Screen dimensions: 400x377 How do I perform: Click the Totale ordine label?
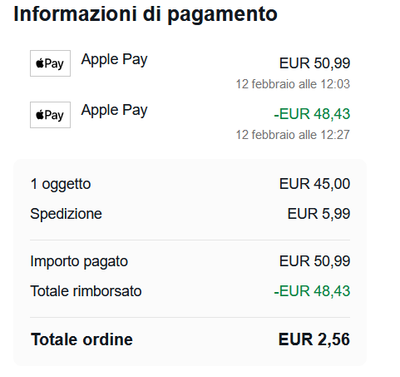click(x=82, y=339)
